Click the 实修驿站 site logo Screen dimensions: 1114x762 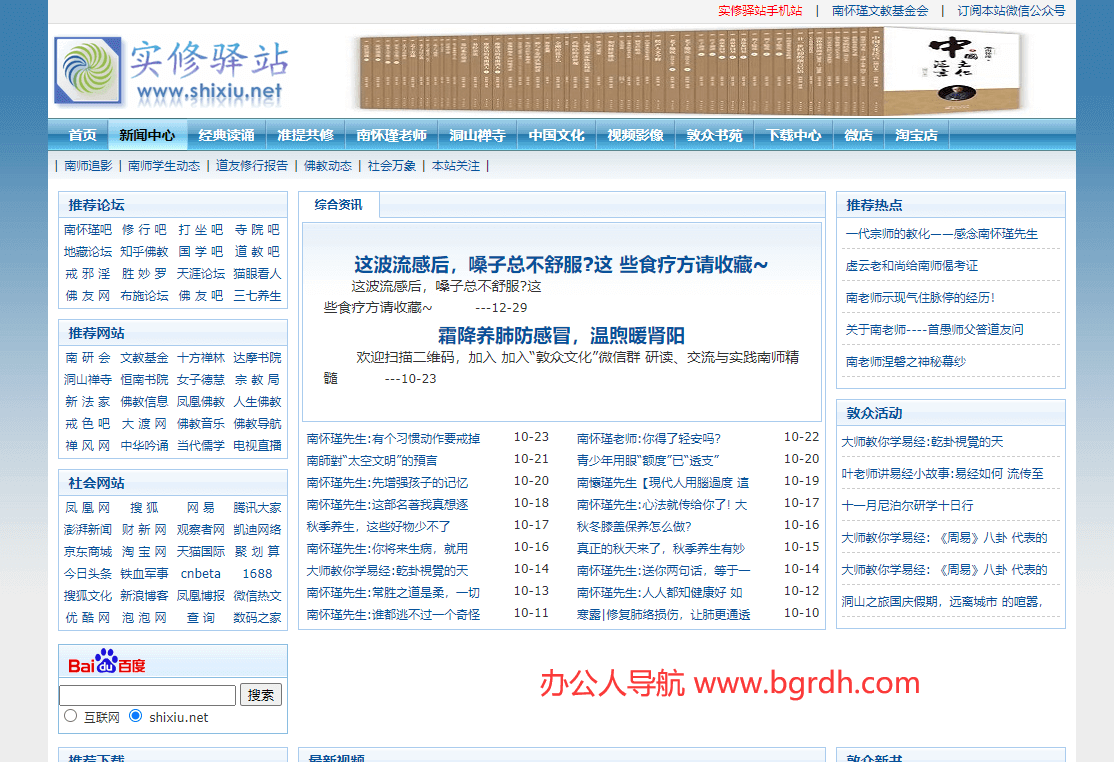click(171, 71)
